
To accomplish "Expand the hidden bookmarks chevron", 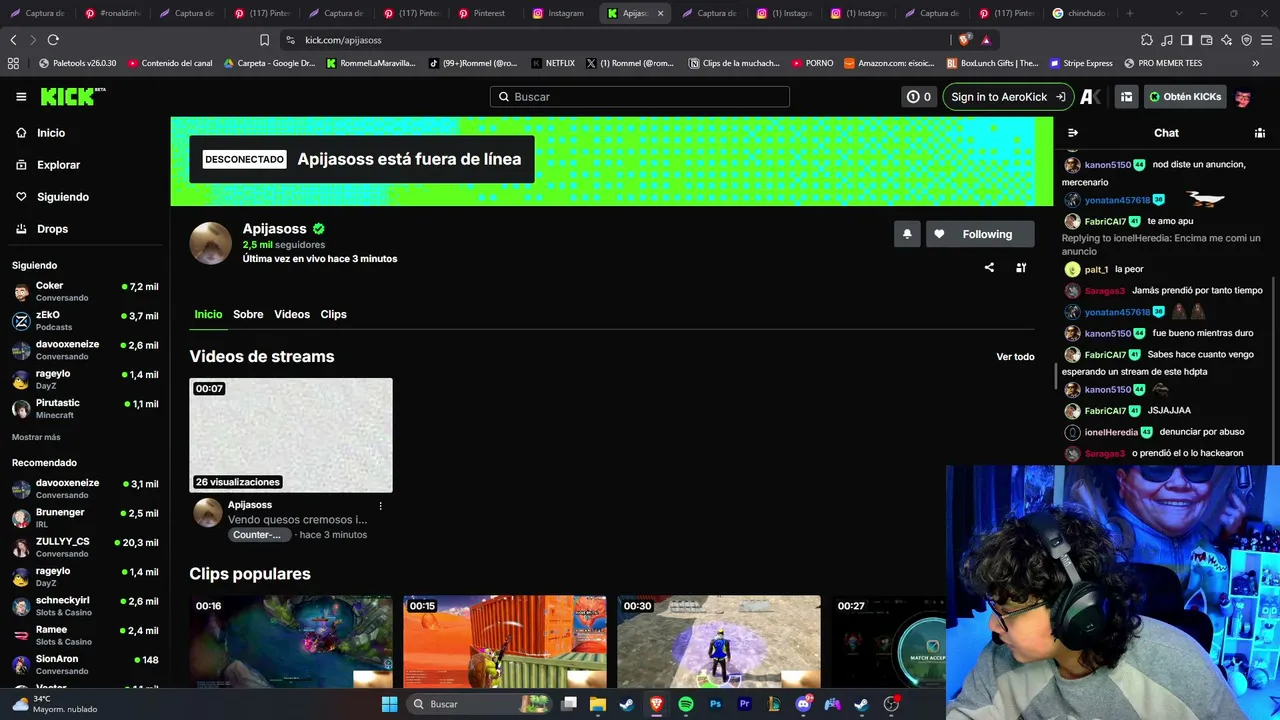I will 1256,63.
